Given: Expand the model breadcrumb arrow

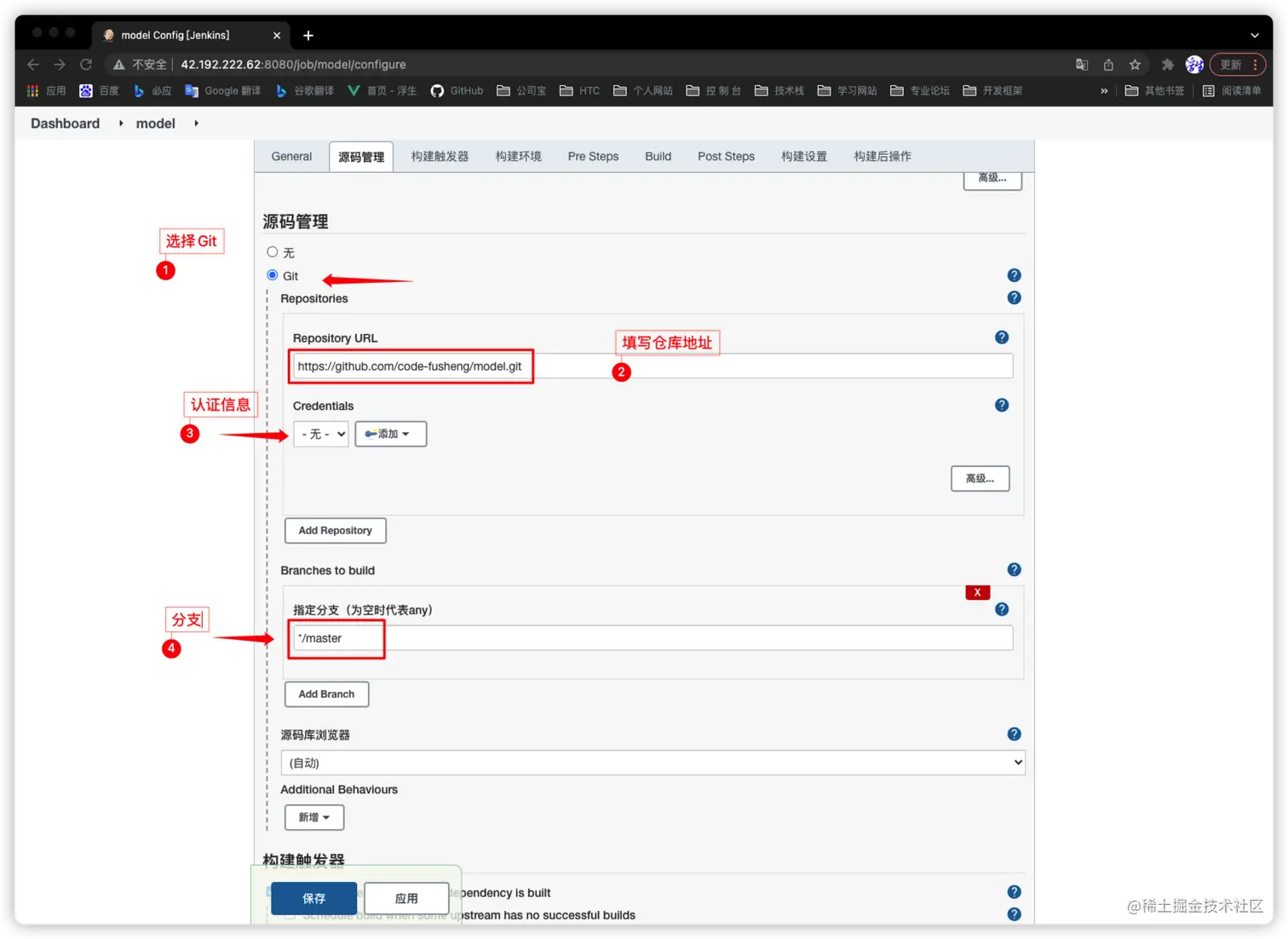Looking at the screenshot, I should [x=196, y=124].
